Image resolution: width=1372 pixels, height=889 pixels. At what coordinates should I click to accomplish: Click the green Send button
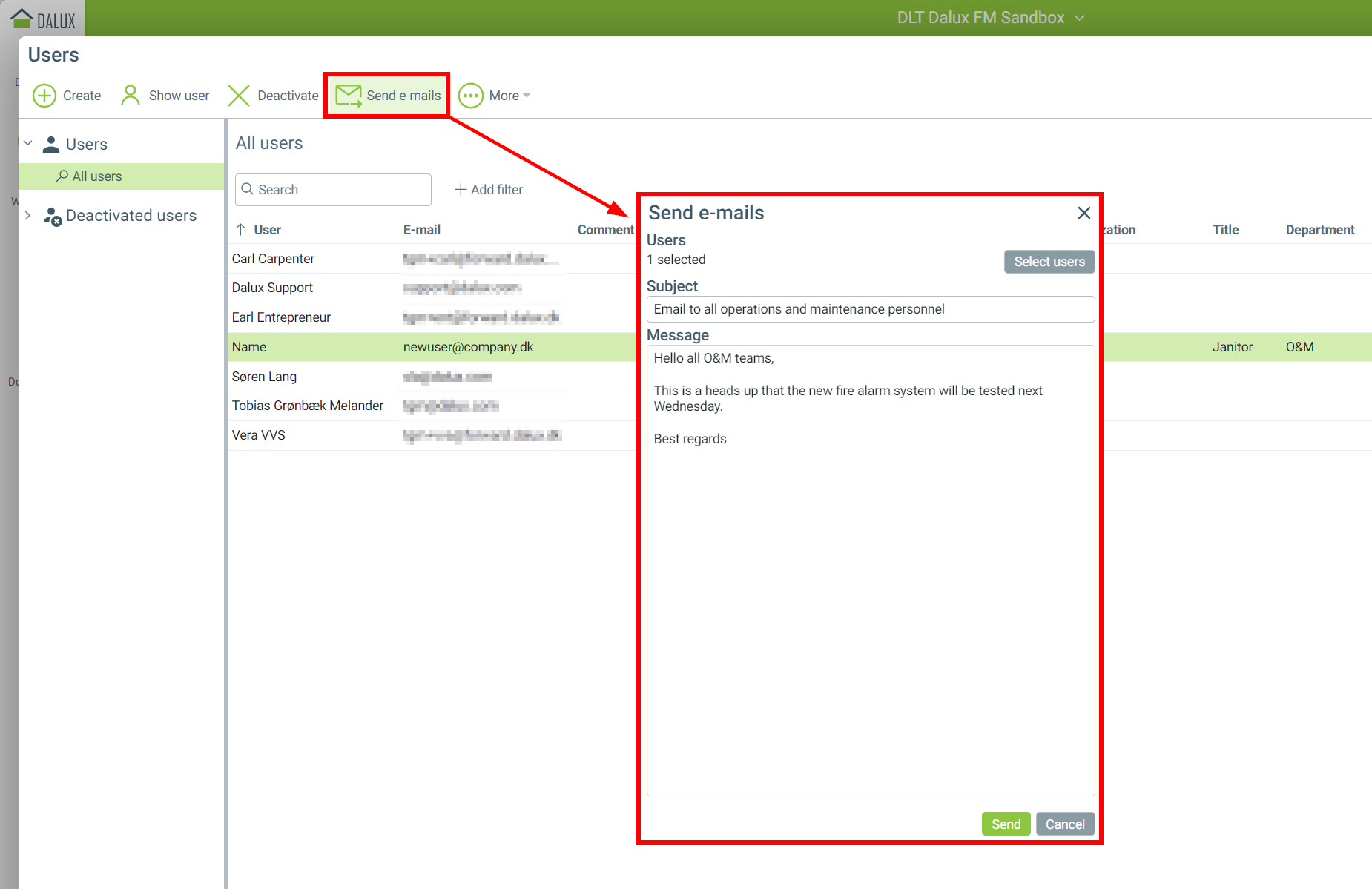point(1006,824)
